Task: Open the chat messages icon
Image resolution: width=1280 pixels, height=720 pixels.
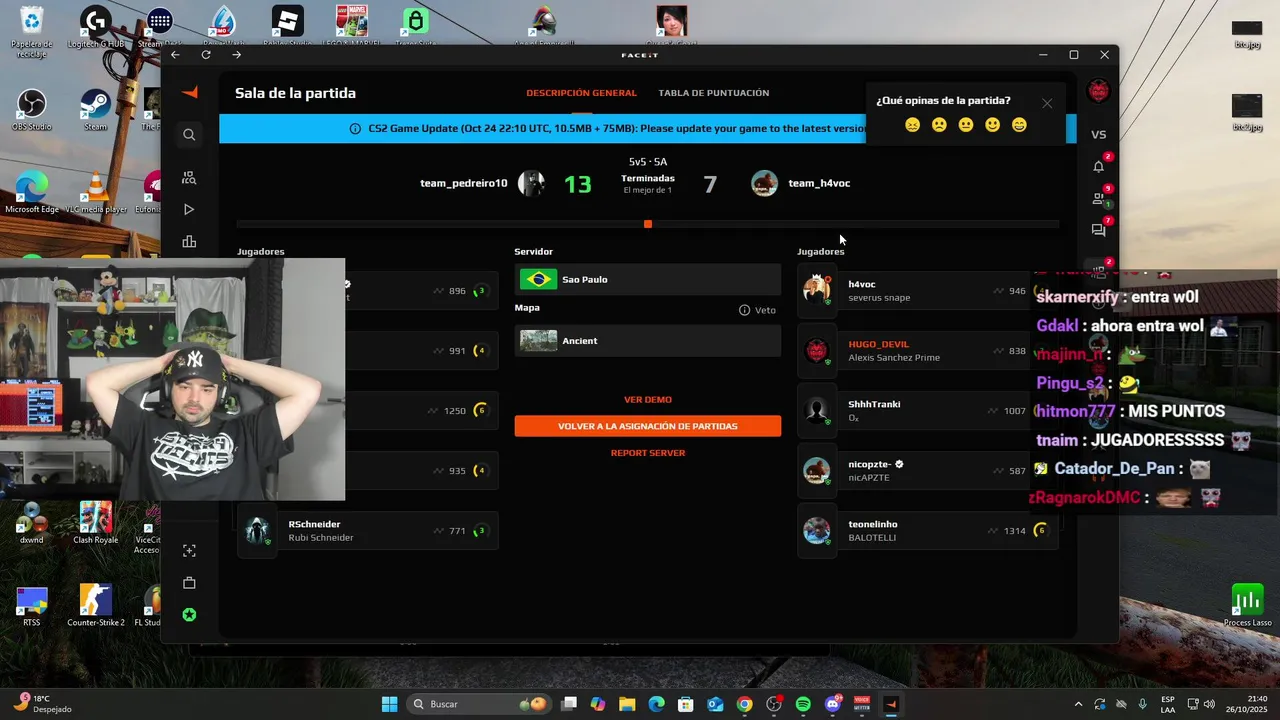Action: pyautogui.click(x=1098, y=230)
